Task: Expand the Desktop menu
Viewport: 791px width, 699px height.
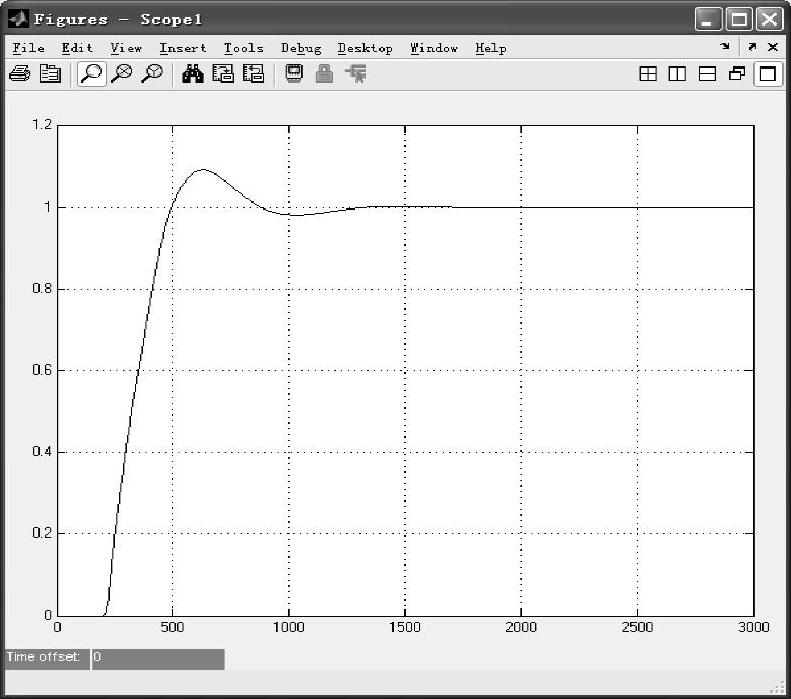Action: point(364,48)
